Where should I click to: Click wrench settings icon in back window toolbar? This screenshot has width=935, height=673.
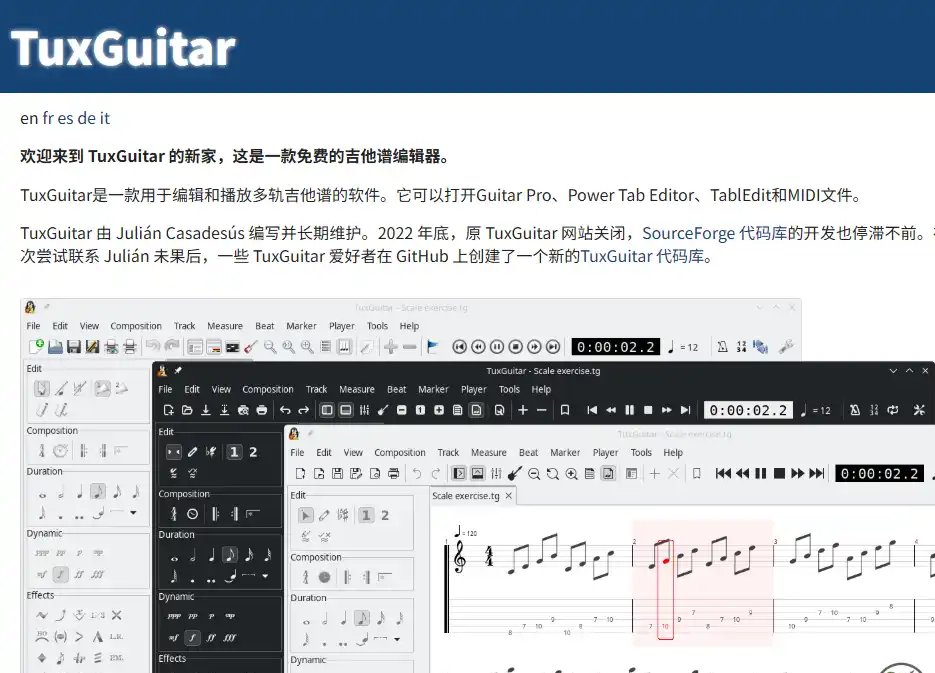pyautogui.click(x=786, y=347)
